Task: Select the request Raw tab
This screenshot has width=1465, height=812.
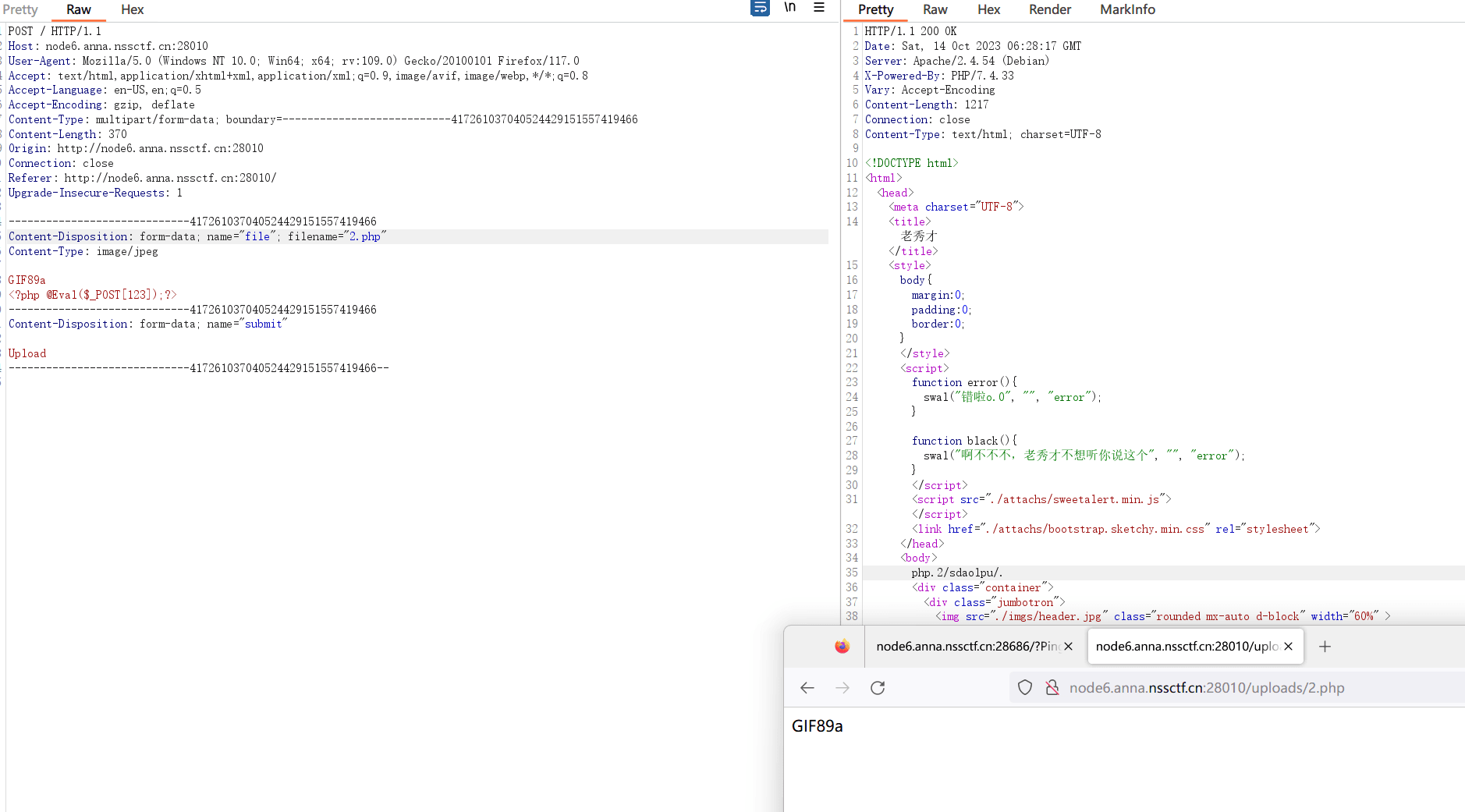Action: [79, 9]
